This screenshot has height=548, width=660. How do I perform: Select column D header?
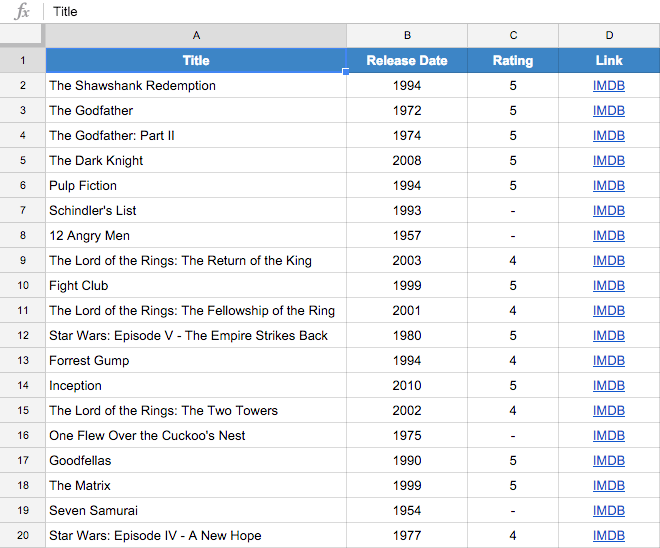click(609, 36)
